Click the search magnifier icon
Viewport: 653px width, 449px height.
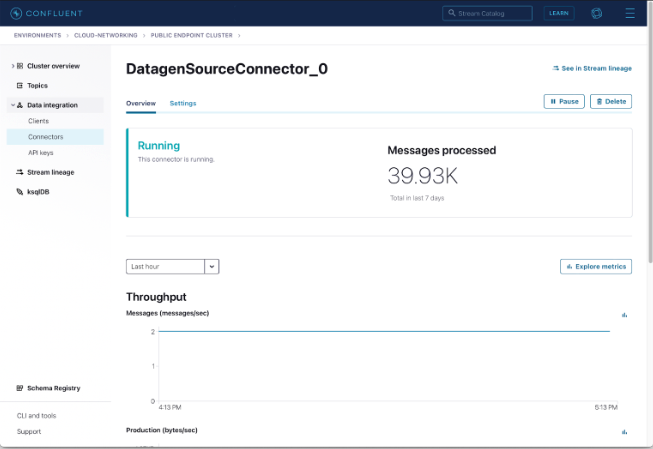point(451,13)
